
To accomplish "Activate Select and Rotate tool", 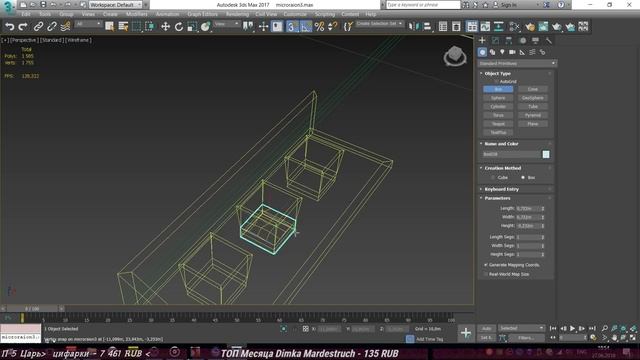I will coord(179,27).
